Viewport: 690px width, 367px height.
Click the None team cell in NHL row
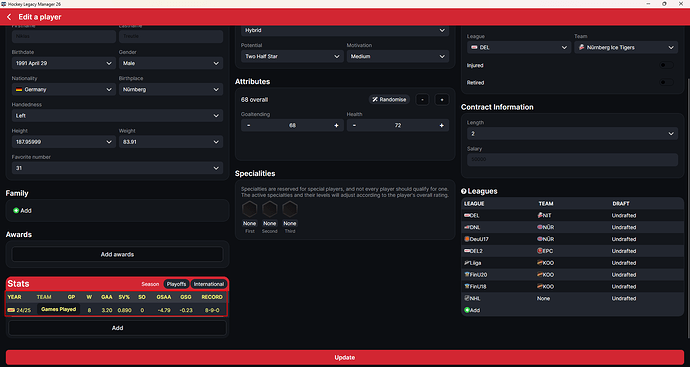coord(543,298)
